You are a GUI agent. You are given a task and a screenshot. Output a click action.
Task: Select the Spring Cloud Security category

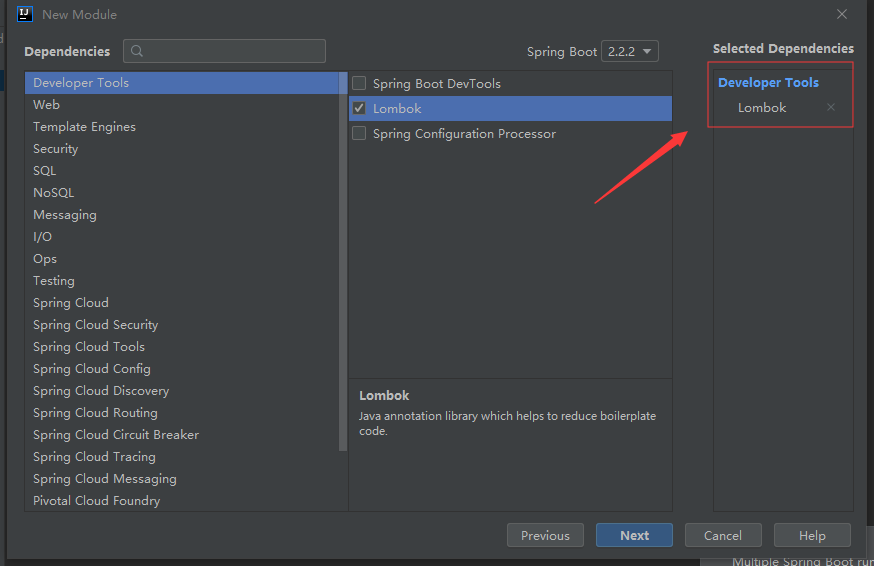(x=182, y=325)
